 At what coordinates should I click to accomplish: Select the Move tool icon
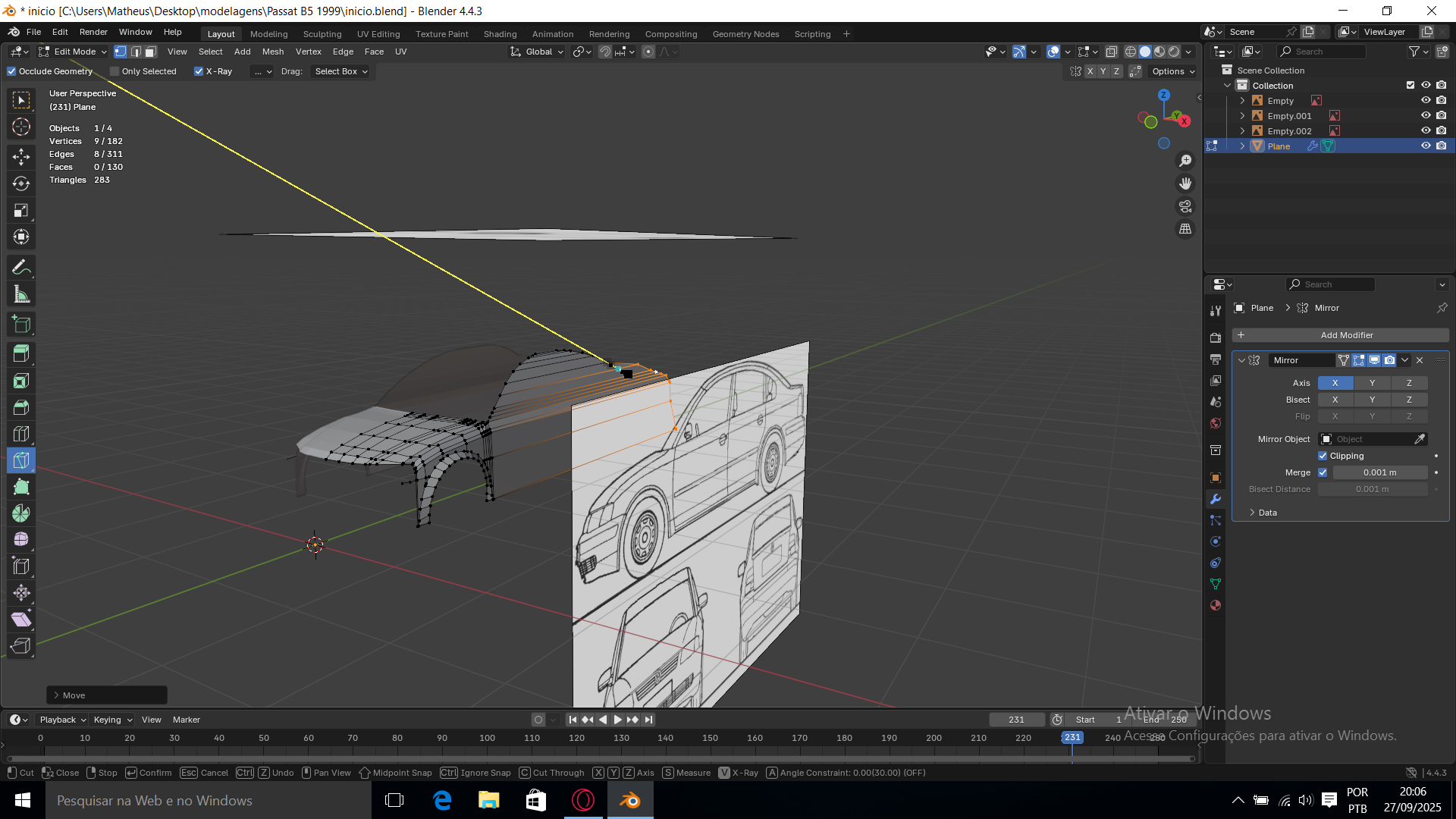pyautogui.click(x=21, y=157)
